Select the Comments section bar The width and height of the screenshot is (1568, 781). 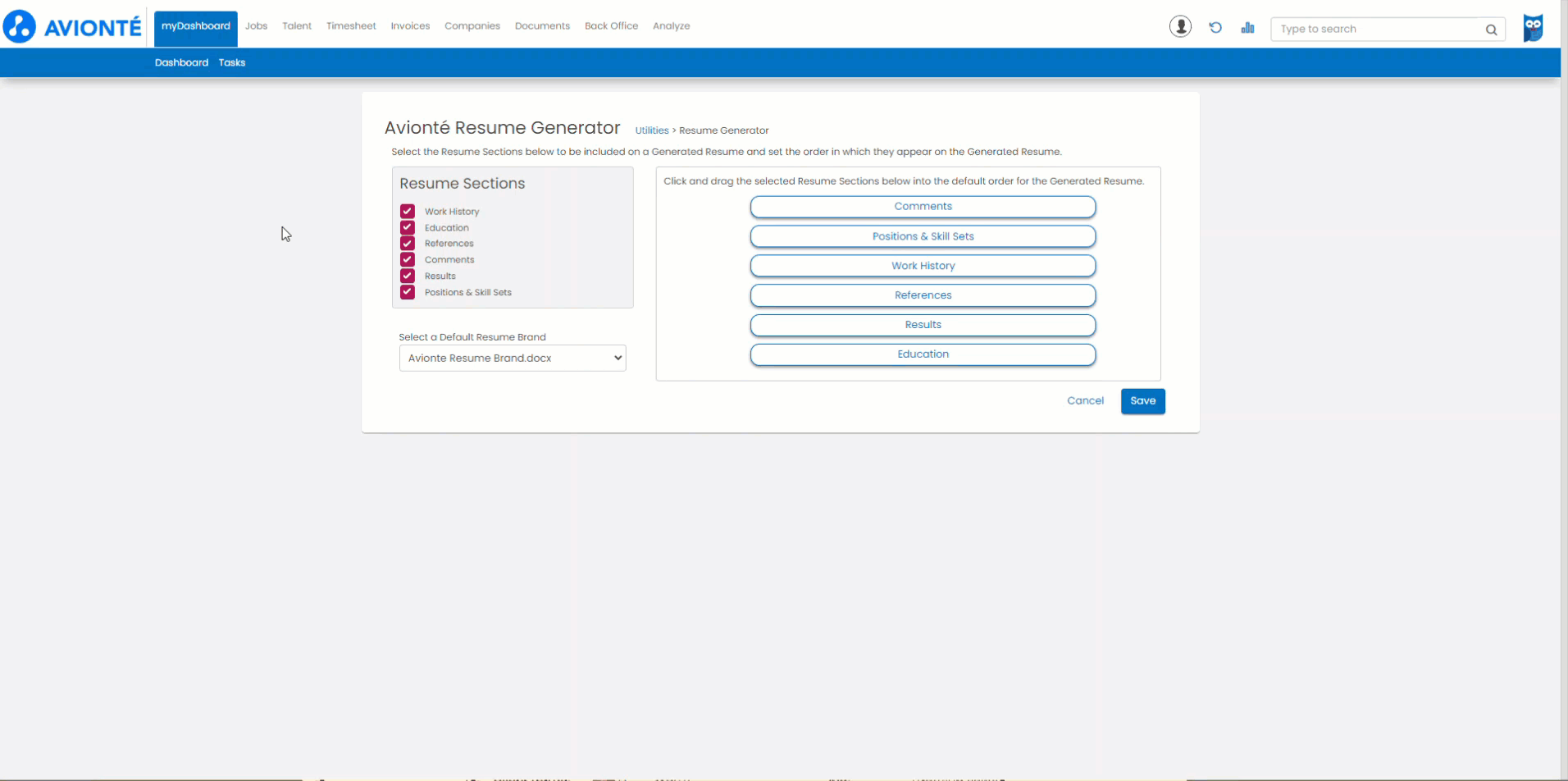tap(923, 207)
